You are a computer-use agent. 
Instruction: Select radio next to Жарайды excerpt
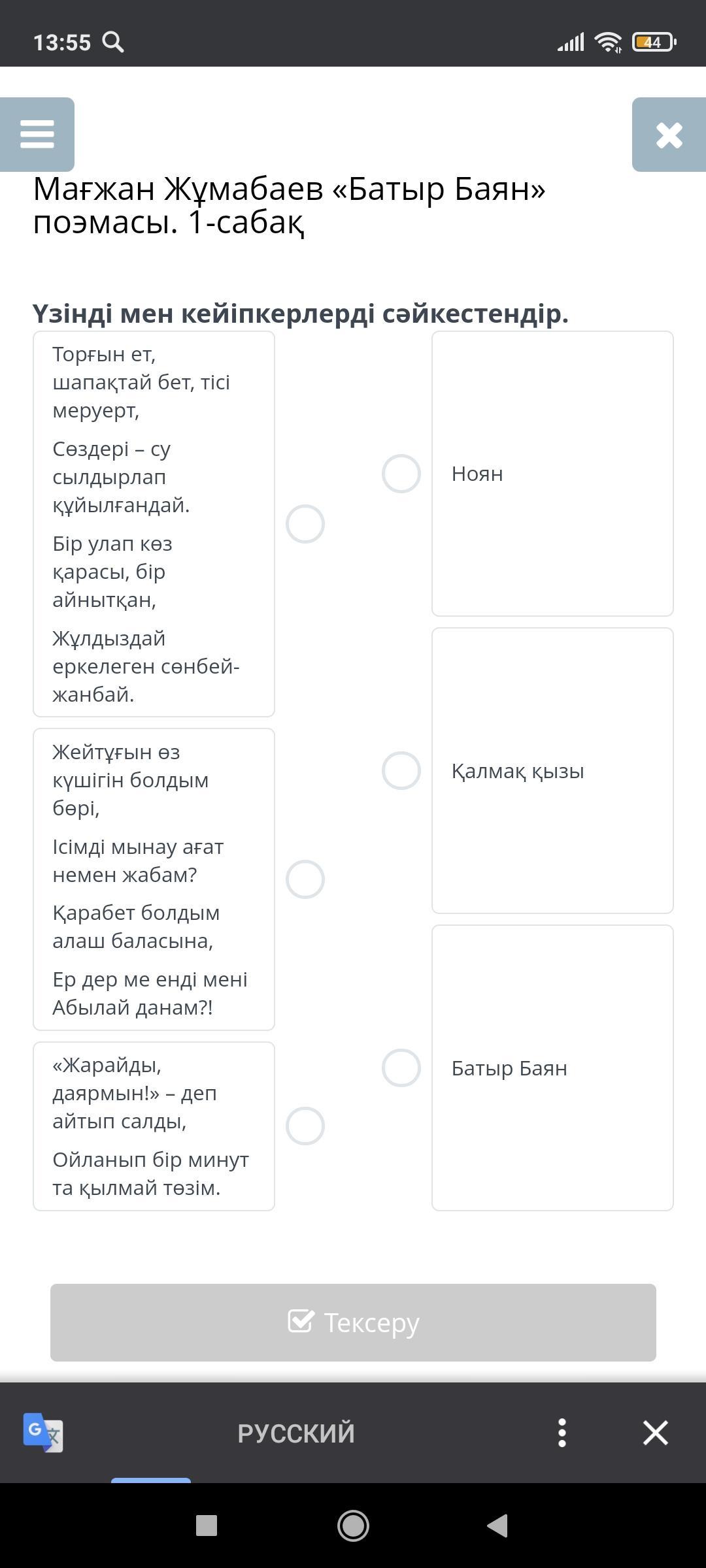(x=305, y=1126)
